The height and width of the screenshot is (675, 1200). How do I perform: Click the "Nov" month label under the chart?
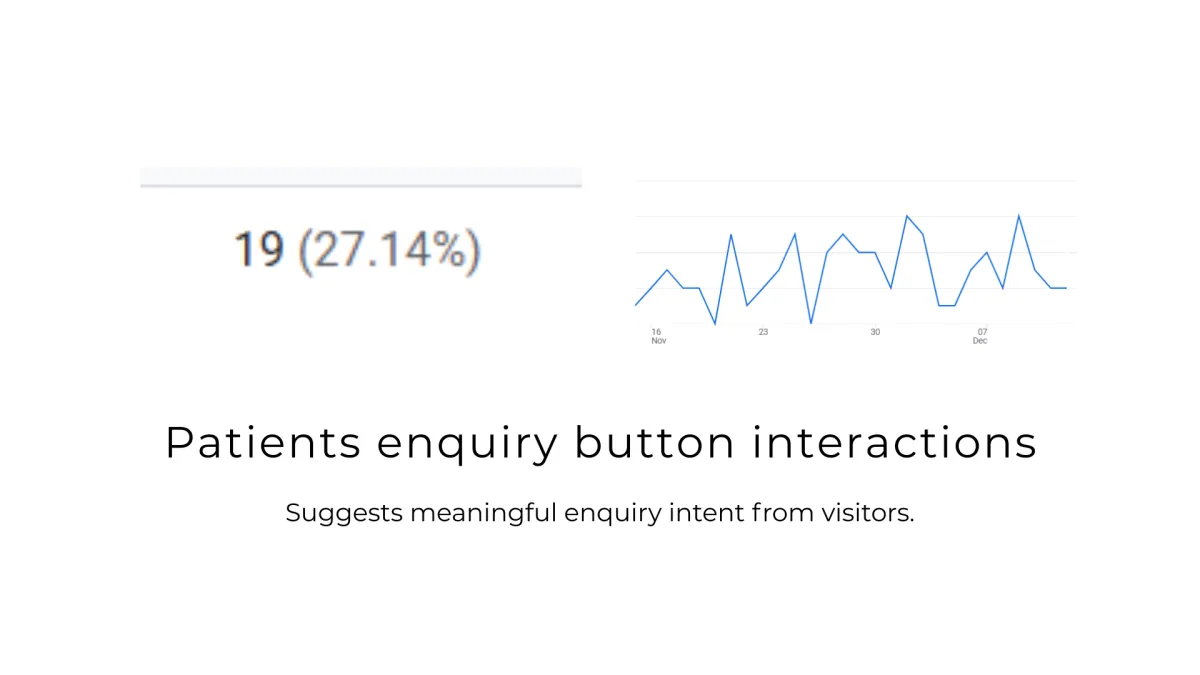659,341
